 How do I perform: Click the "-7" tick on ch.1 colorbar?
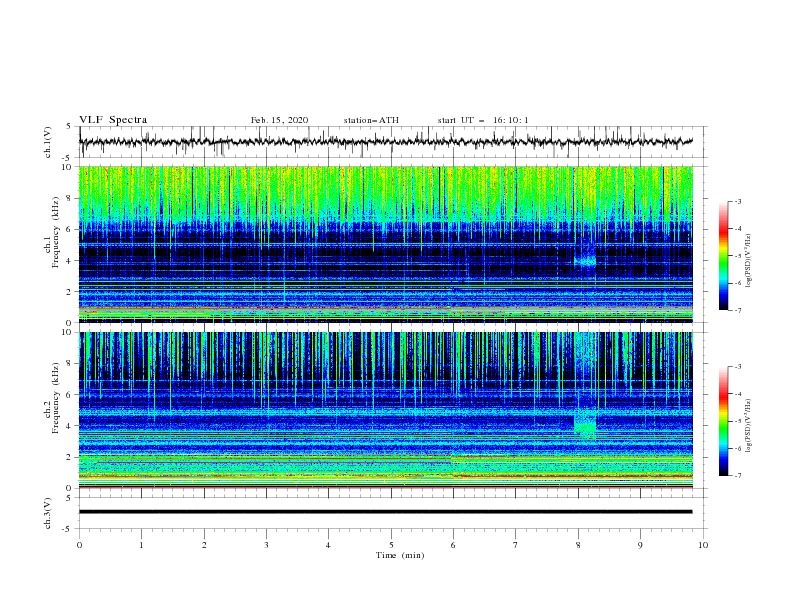click(738, 310)
